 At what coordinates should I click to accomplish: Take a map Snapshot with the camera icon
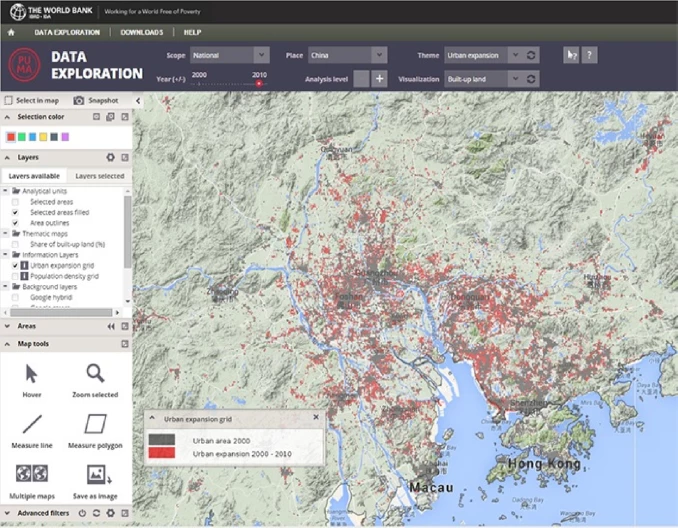(x=79, y=100)
